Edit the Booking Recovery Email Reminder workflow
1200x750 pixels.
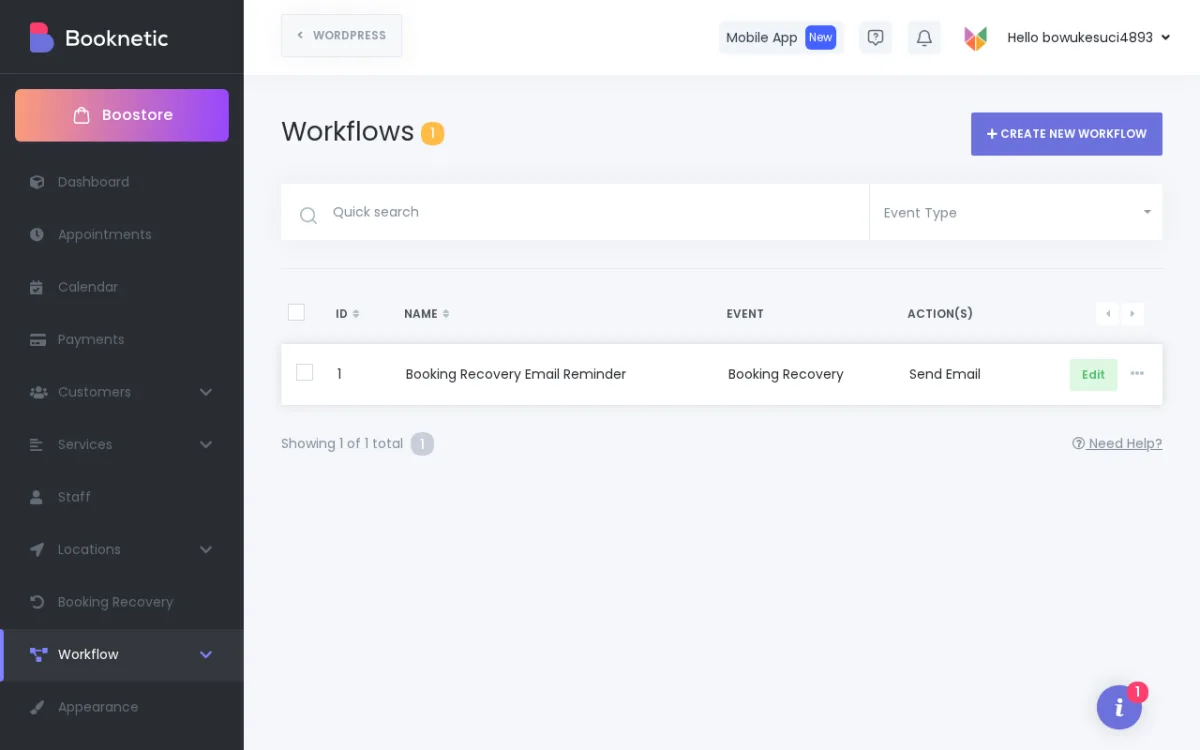point(1093,375)
